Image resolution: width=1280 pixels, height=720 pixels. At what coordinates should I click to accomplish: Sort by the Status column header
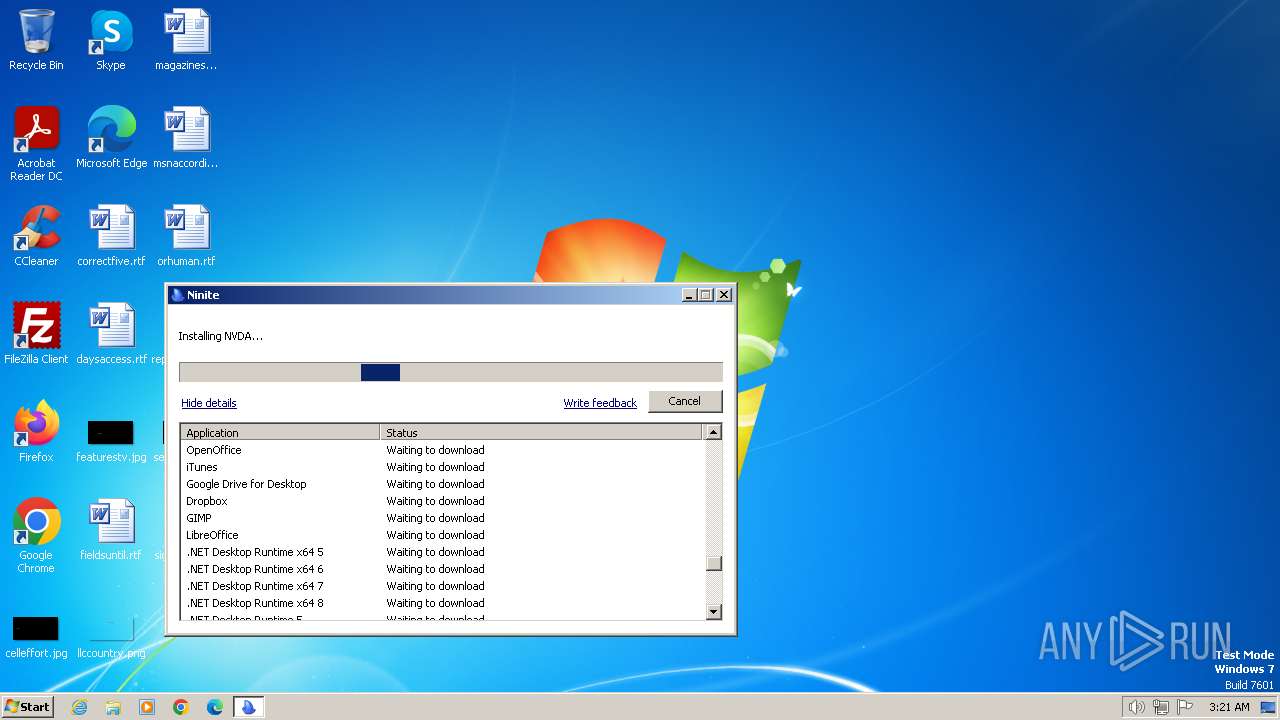click(542, 433)
